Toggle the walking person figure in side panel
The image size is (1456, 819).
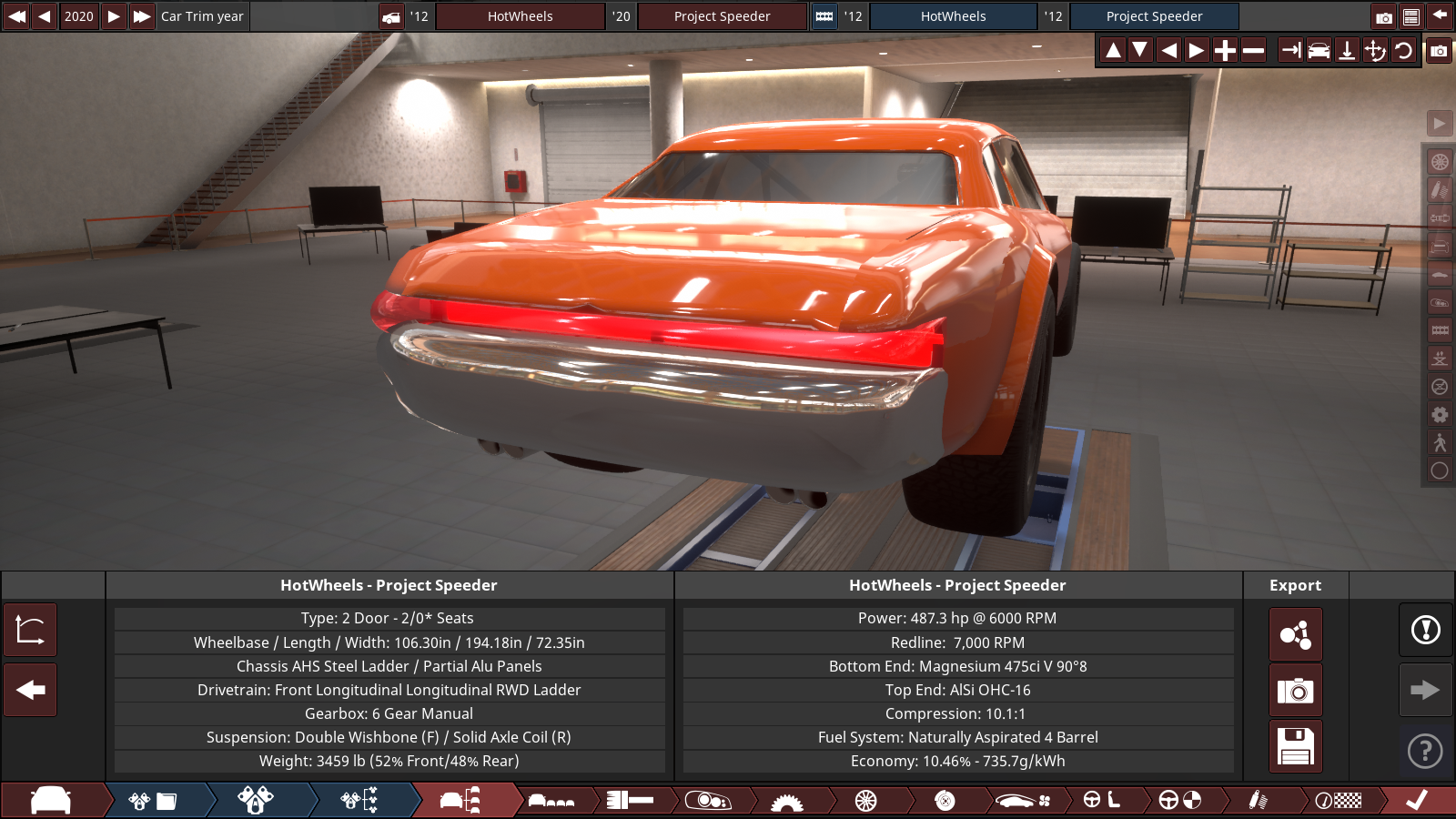(x=1440, y=442)
